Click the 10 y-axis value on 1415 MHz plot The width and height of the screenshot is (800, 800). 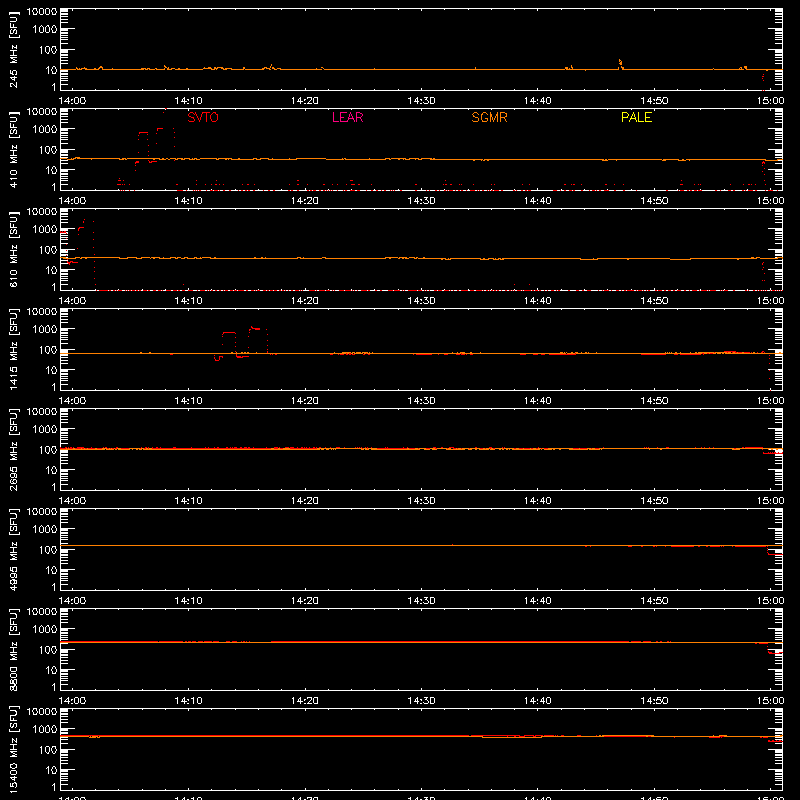click(x=51, y=370)
